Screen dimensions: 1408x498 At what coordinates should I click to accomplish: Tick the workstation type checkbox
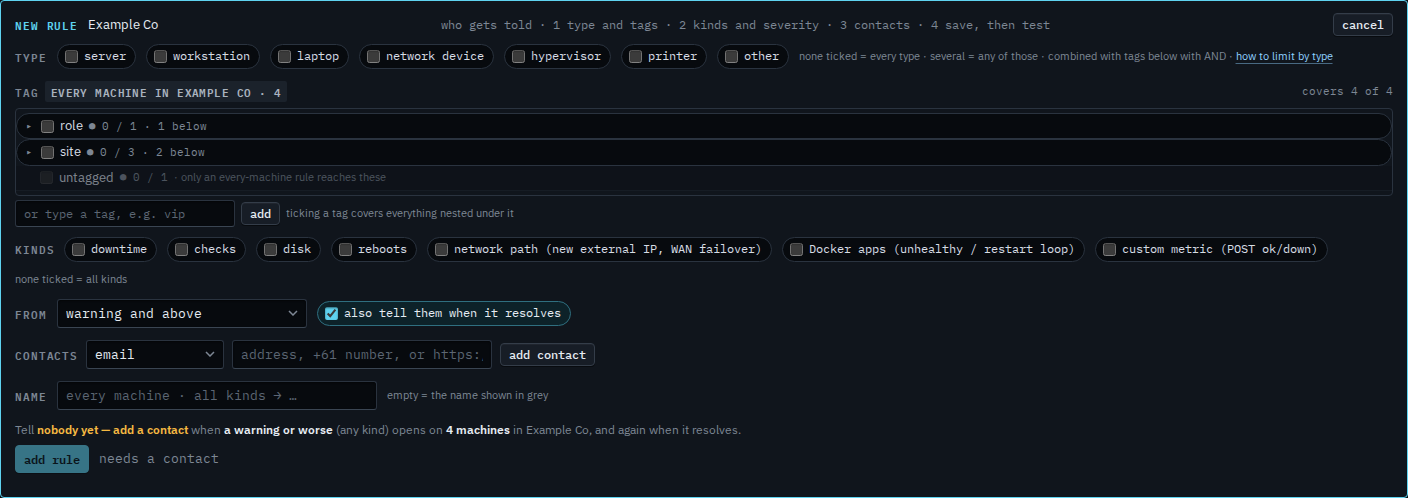[160, 57]
